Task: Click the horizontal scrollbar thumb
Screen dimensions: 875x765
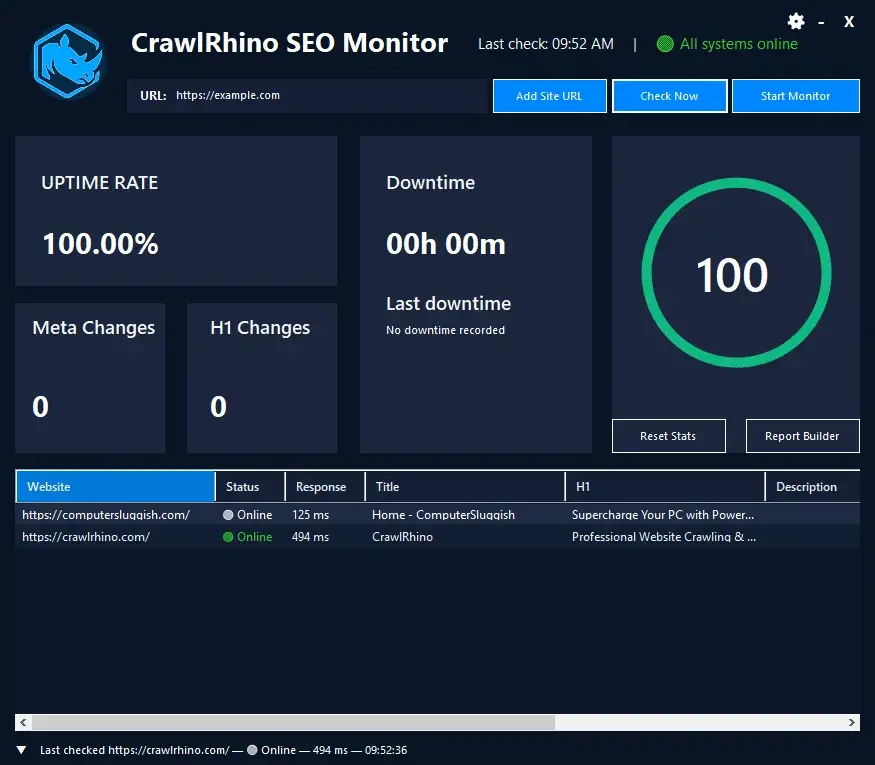Action: tap(294, 723)
